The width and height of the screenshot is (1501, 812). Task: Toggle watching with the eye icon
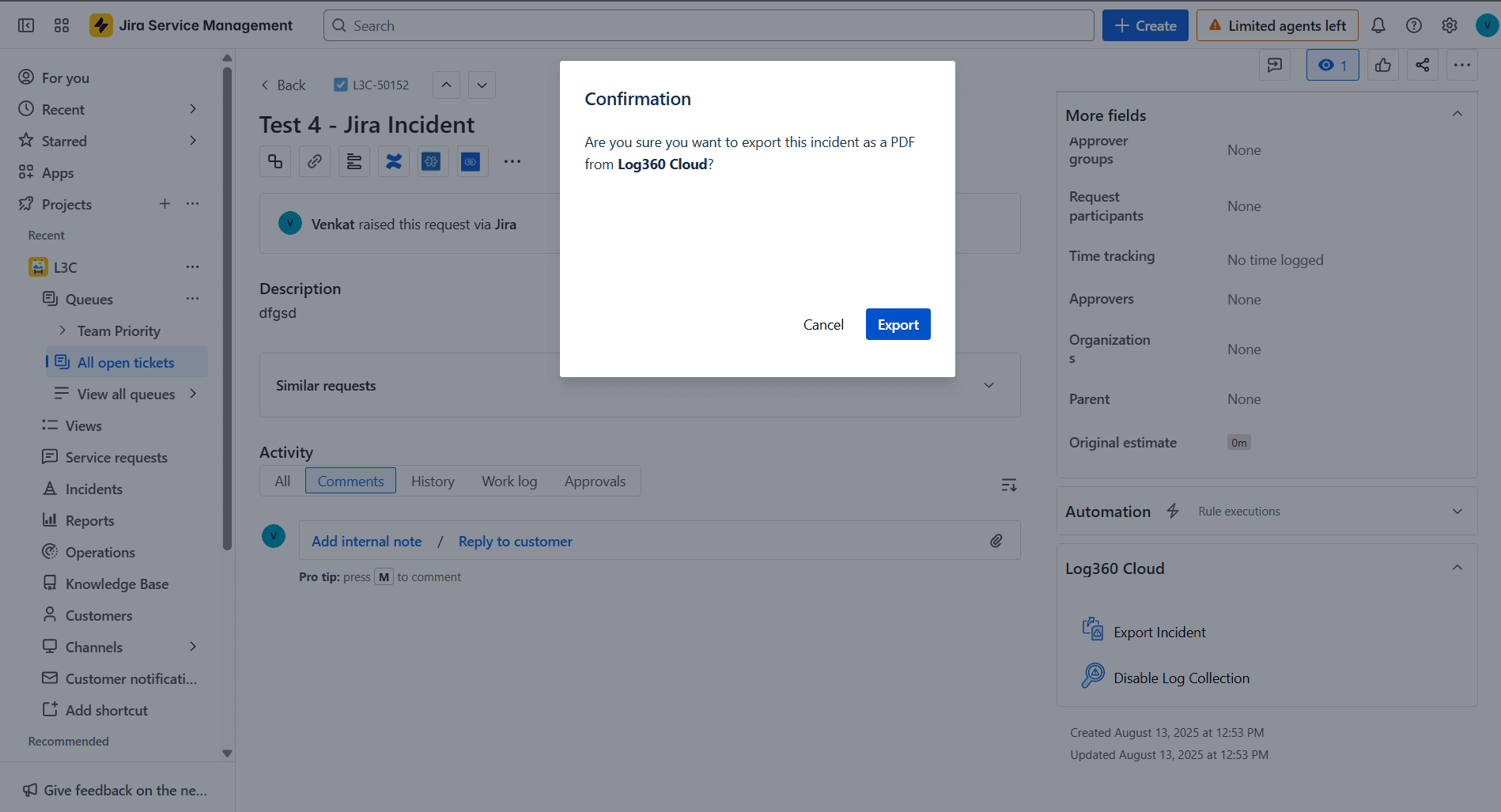(x=1332, y=65)
